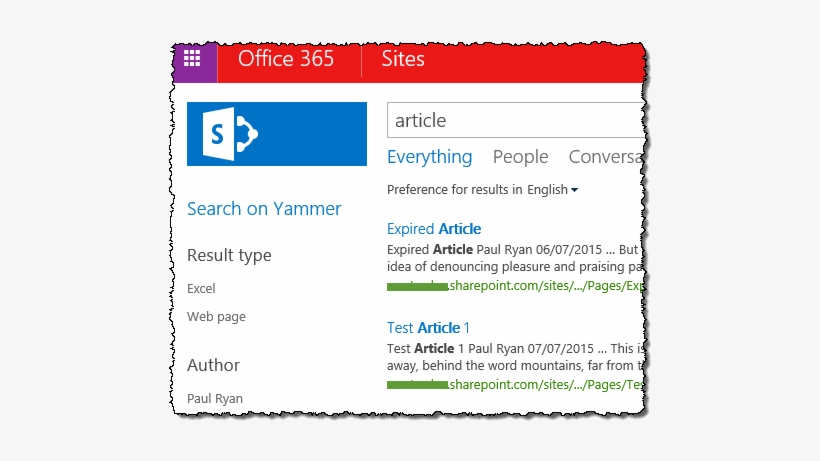Click 'Preference for results in' text

454,190
